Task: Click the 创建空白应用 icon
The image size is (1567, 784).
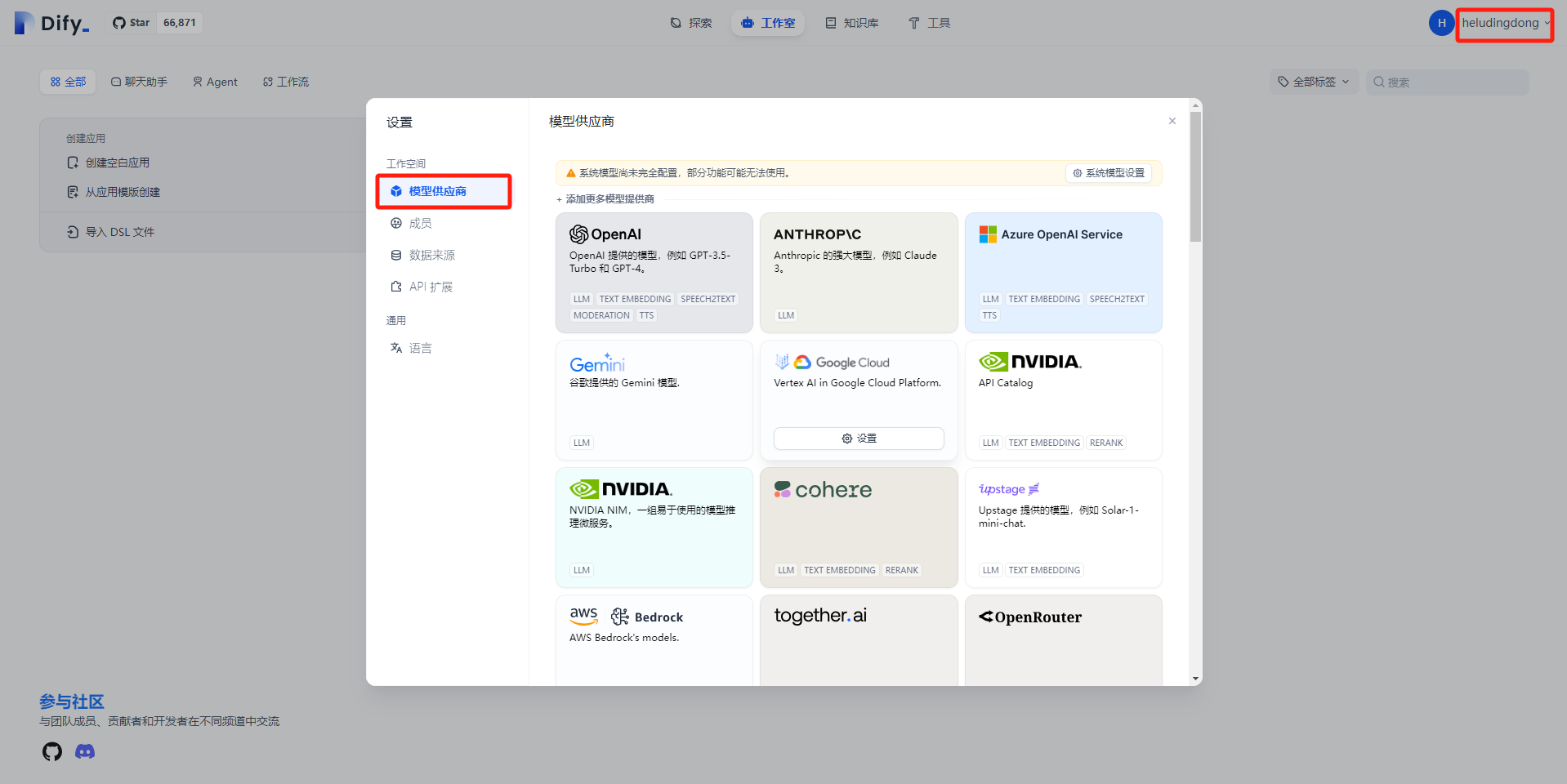Action: coord(73,163)
